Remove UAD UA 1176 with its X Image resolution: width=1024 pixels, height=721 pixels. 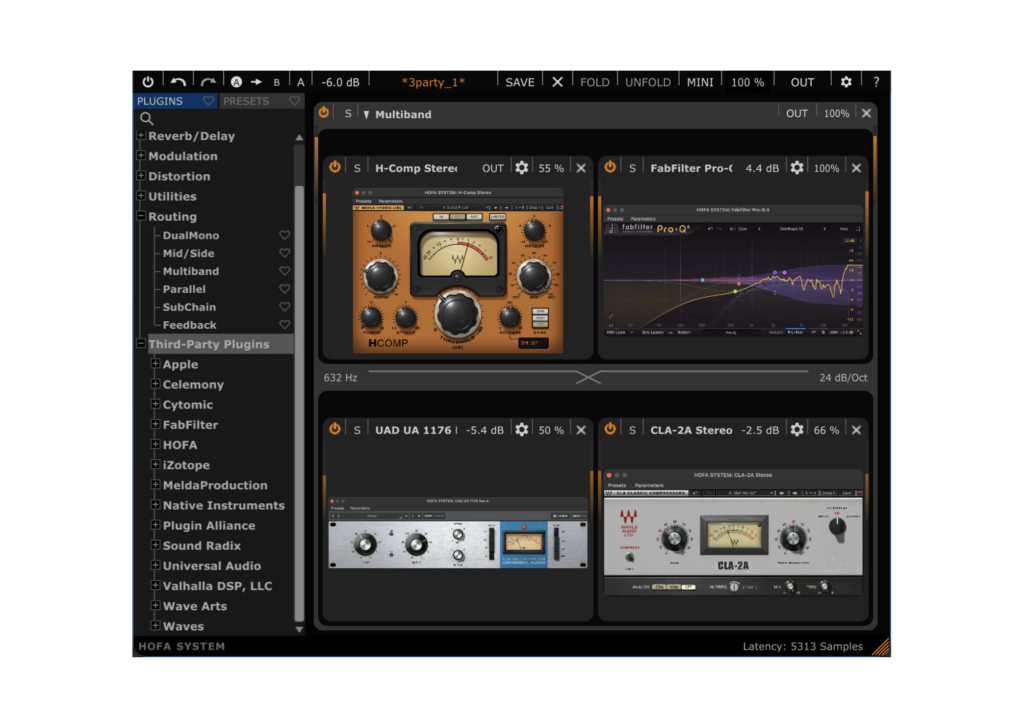(x=581, y=430)
